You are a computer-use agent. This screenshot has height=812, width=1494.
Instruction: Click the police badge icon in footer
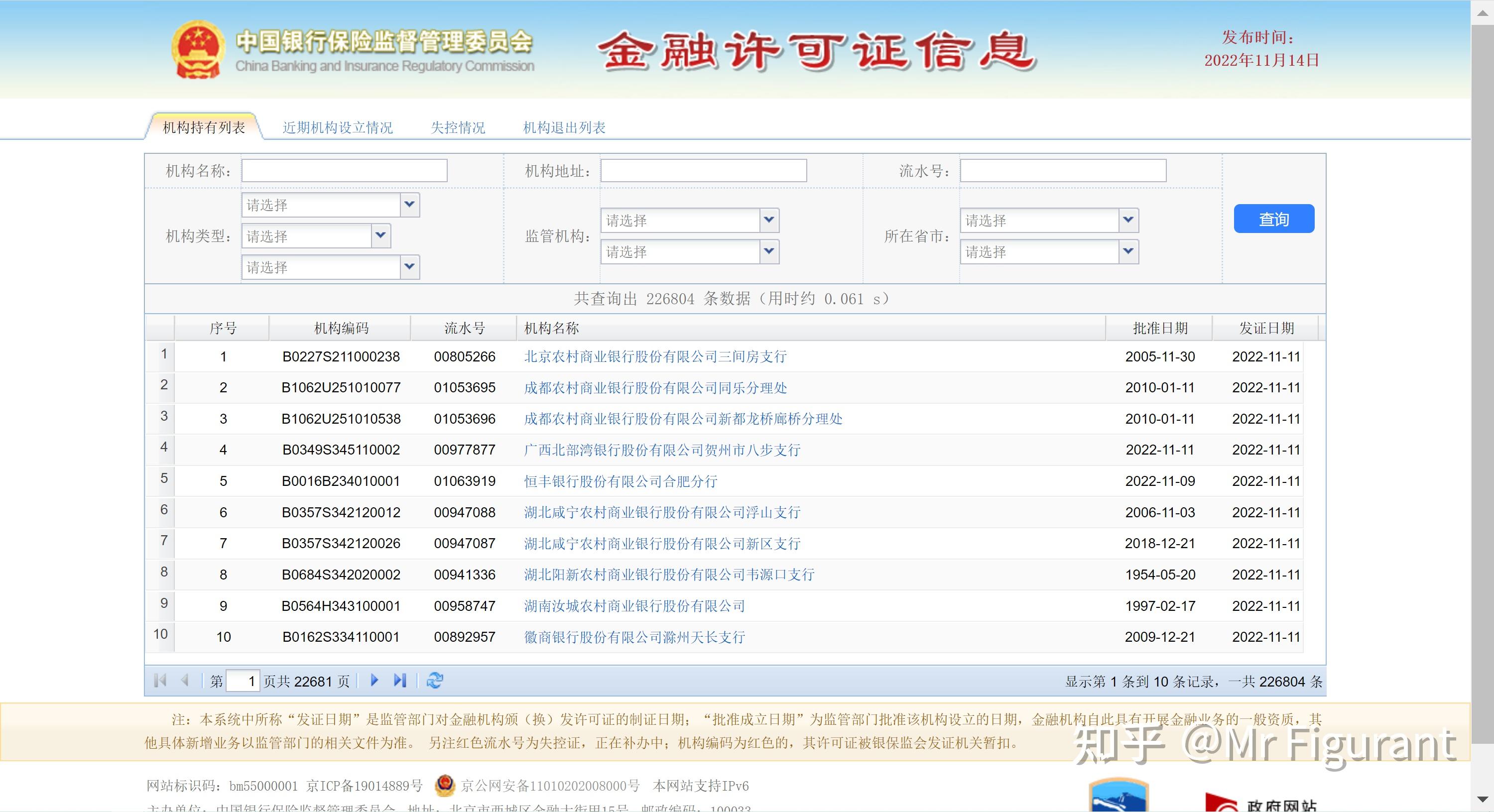point(445,785)
